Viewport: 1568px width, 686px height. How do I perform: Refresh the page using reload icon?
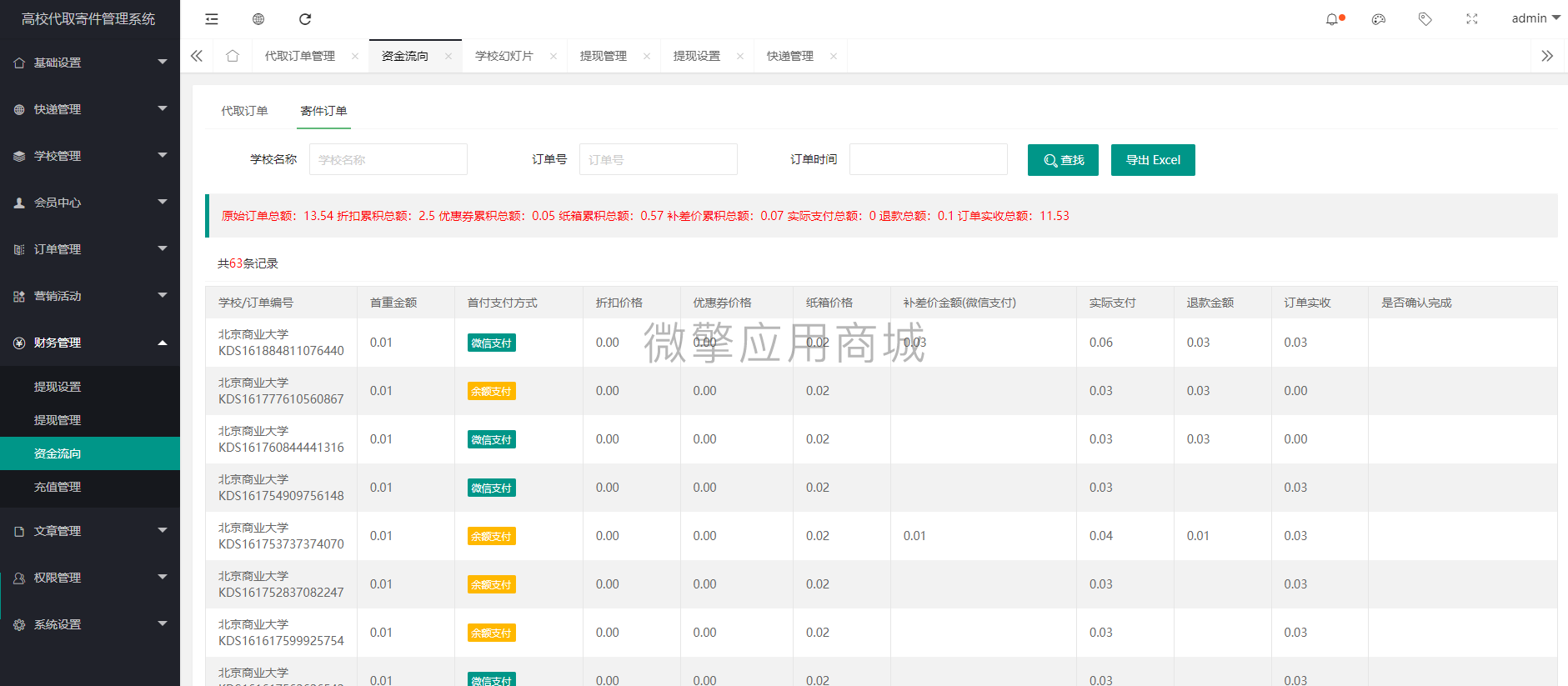click(x=305, y=19)
